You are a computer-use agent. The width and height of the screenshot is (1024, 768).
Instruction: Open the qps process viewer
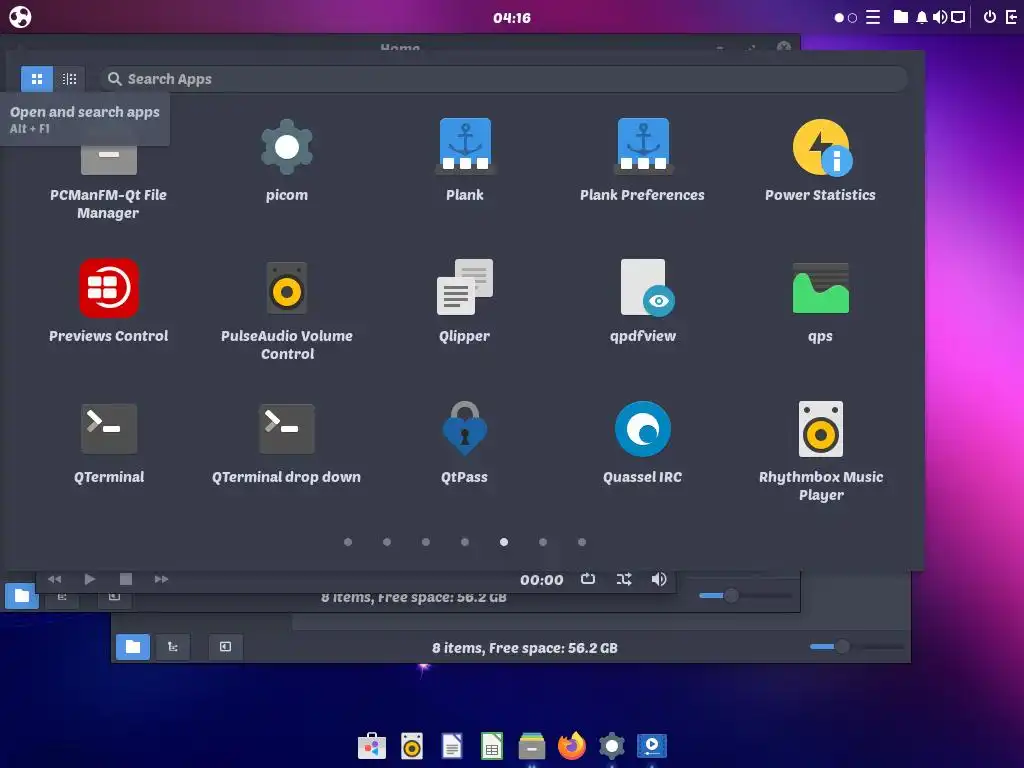click(820, 302)
